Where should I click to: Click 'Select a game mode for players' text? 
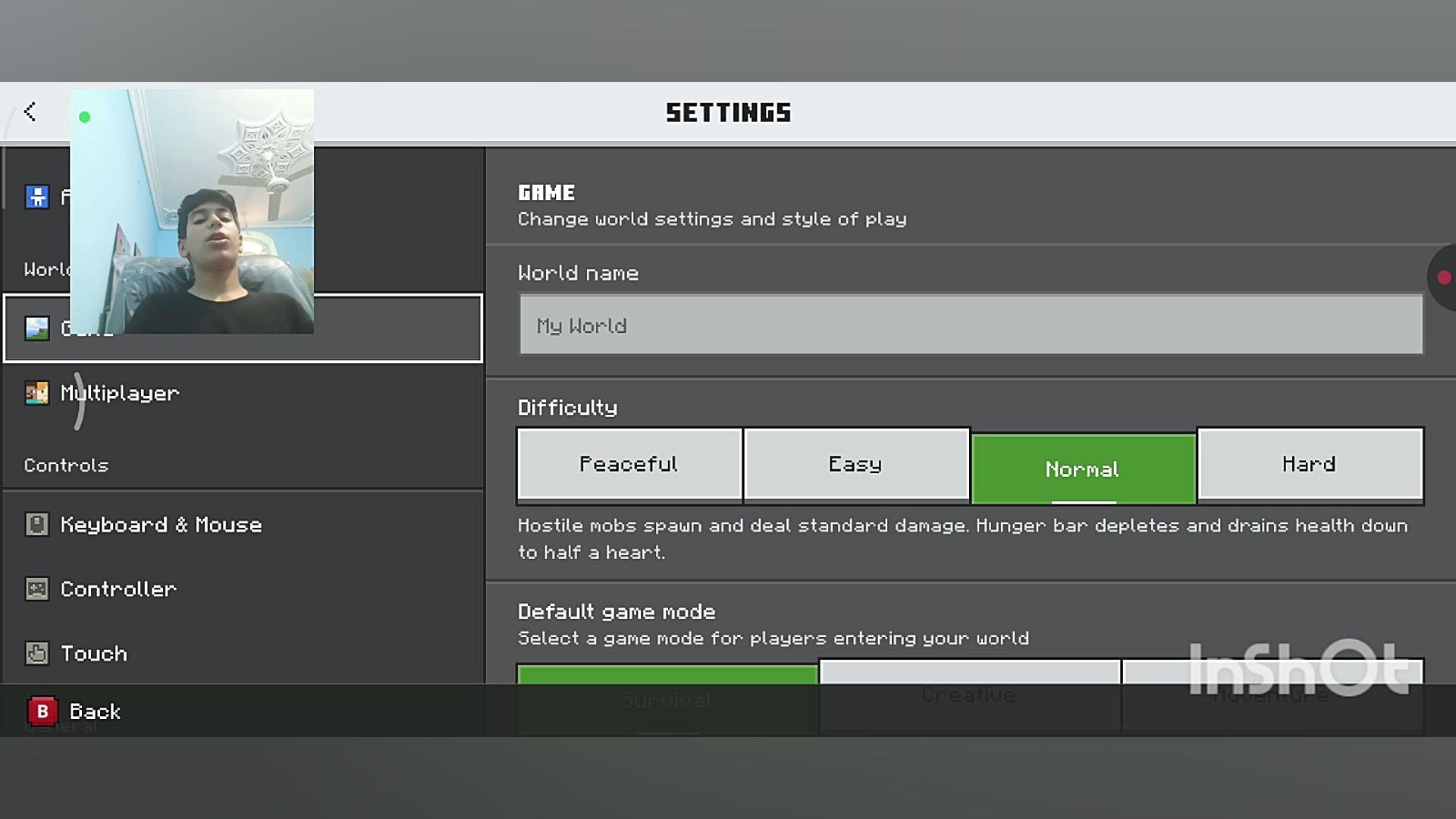773,639
